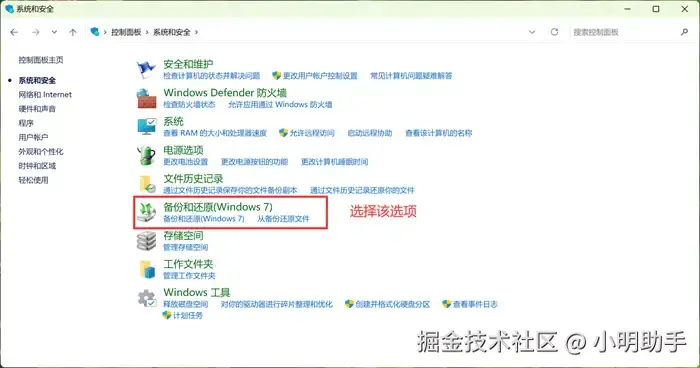Expand the recent locations dropdown chevron

[x=54, y=32]
